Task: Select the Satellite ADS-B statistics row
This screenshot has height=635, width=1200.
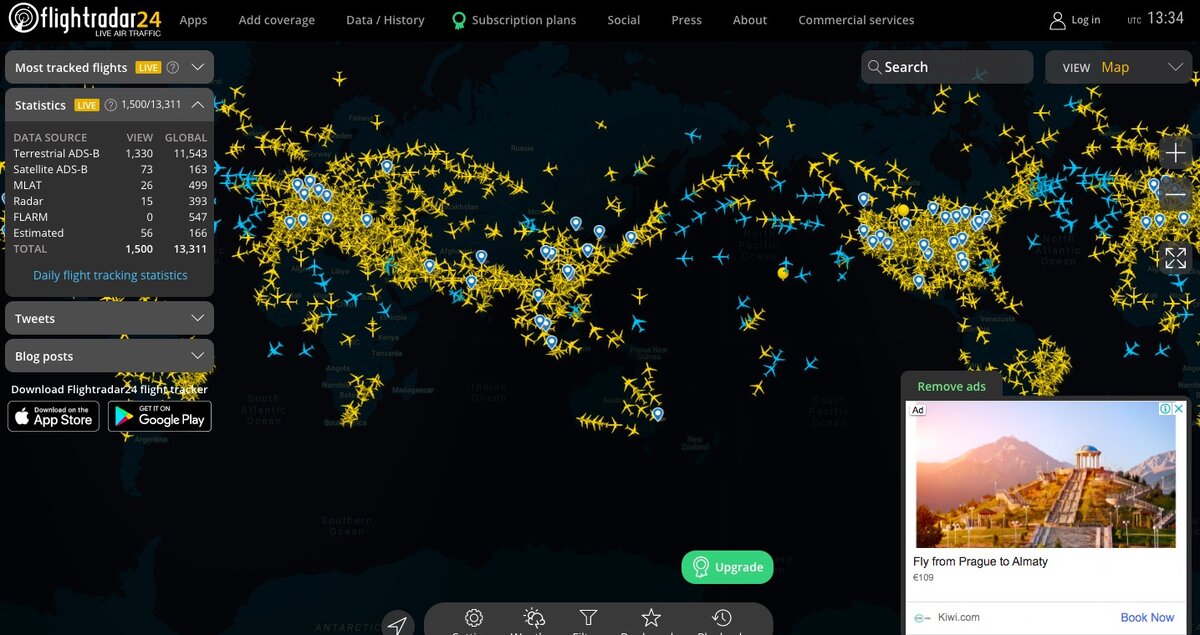Action: [110, 169]
